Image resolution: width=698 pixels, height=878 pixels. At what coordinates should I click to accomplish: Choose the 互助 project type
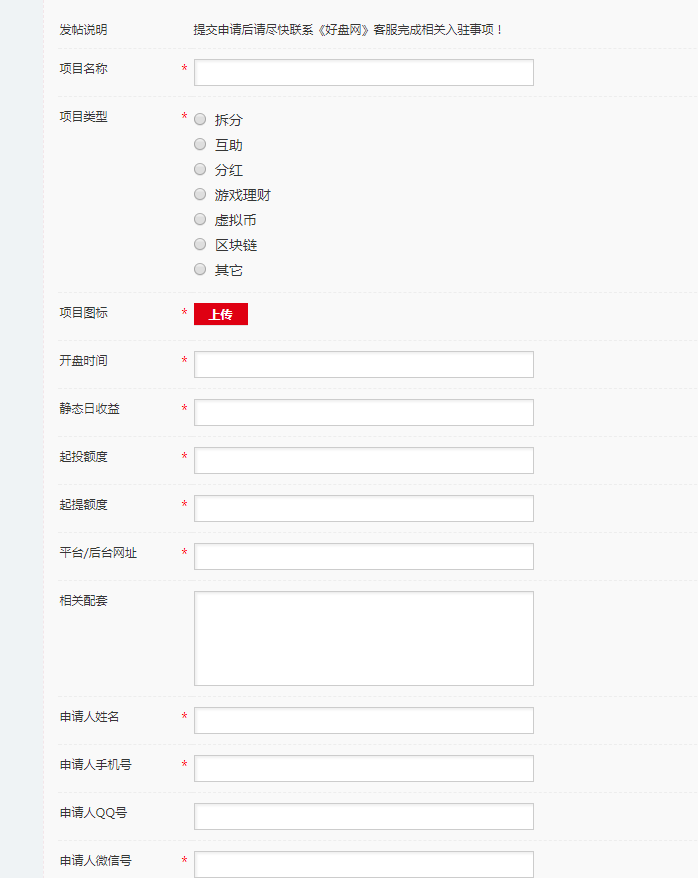click(200, 144)
